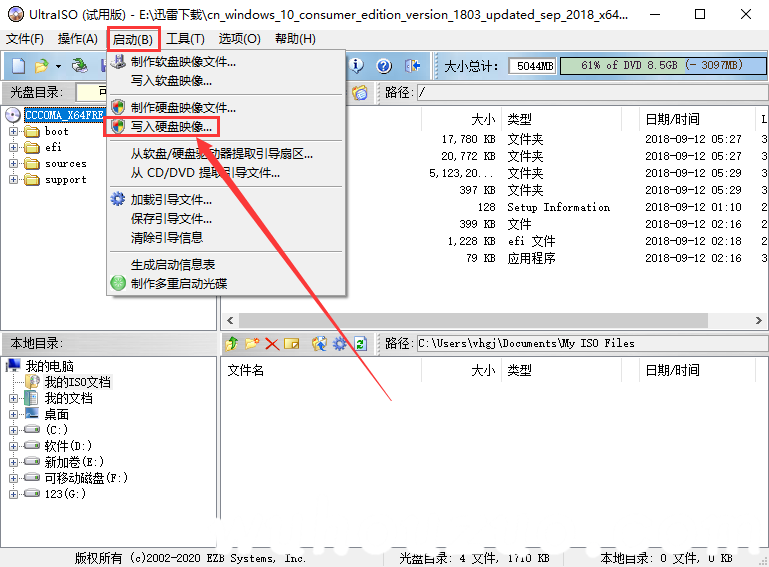Click the Up one folder icon in local toolbar
The width and height of the screenshot is (769, 567).
click(x=232, y=343)
